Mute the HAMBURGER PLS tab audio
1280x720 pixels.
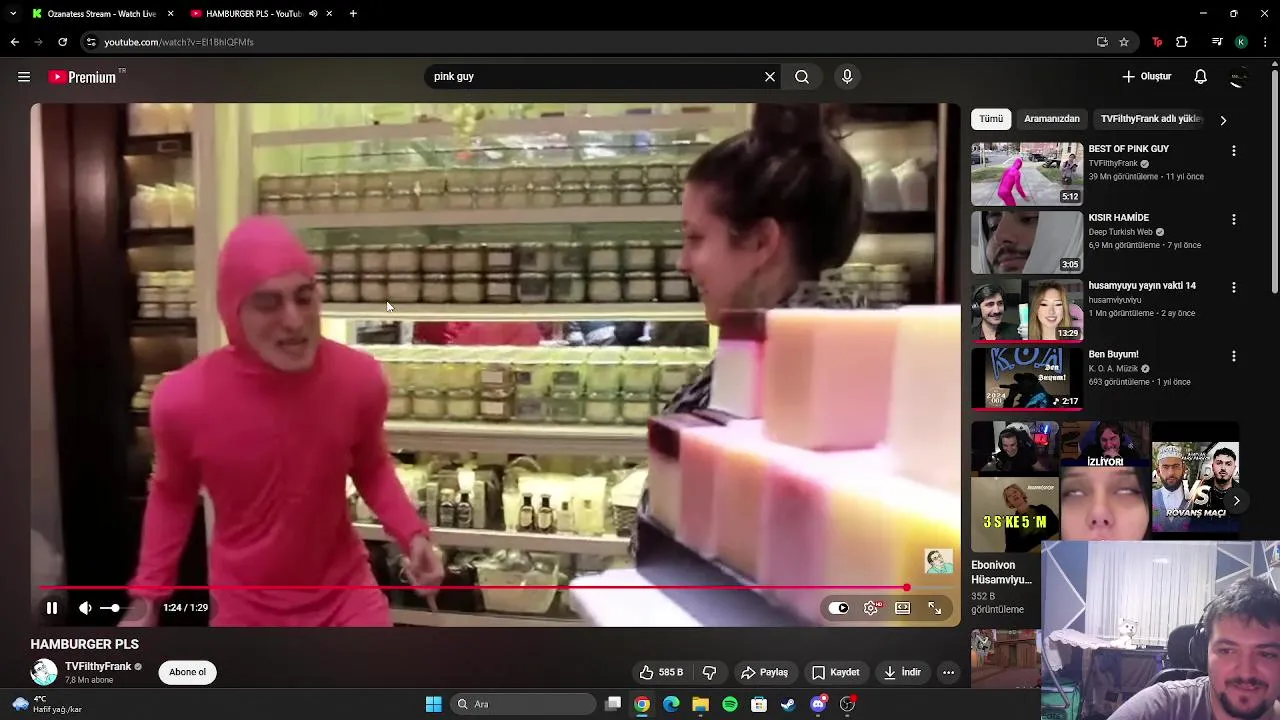coord(313,14)
